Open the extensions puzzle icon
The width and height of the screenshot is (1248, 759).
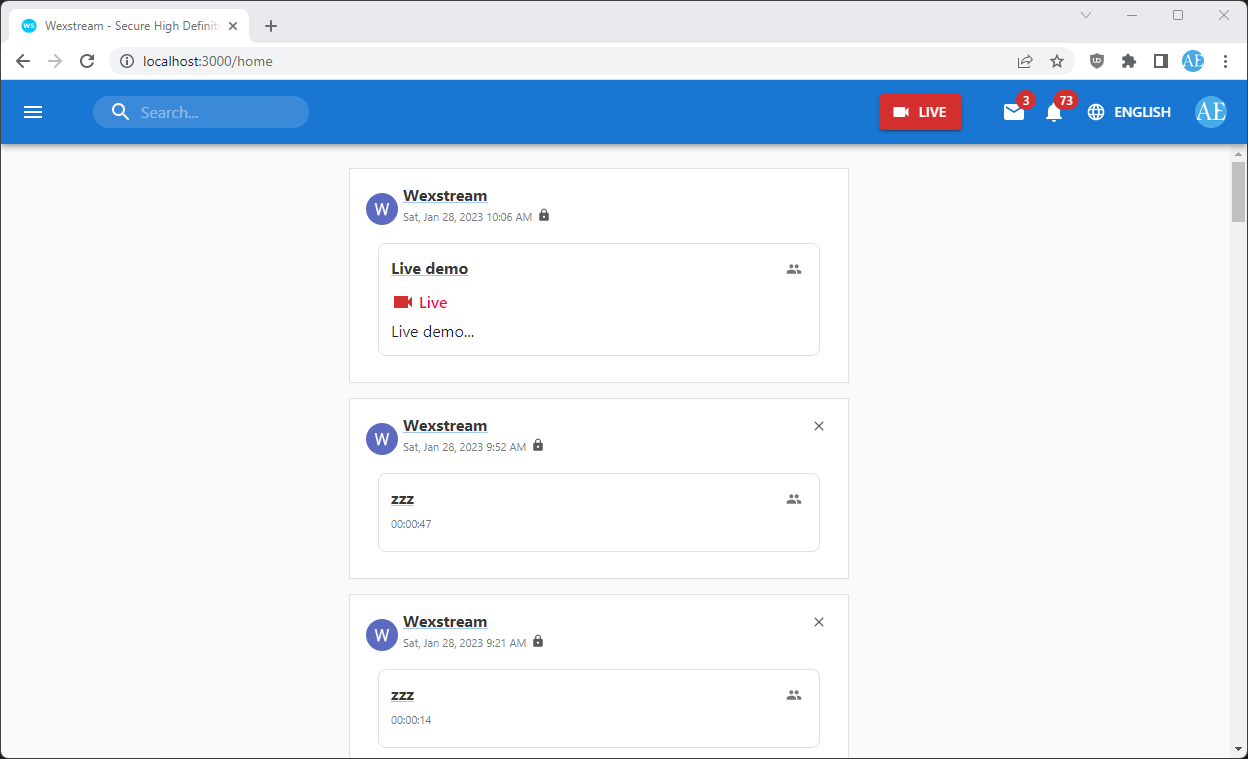(x=1129, y=61)
